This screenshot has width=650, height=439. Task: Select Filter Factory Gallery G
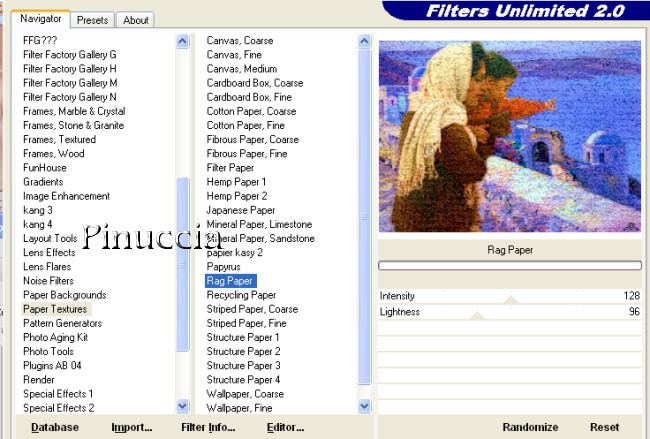pos(70,56)
